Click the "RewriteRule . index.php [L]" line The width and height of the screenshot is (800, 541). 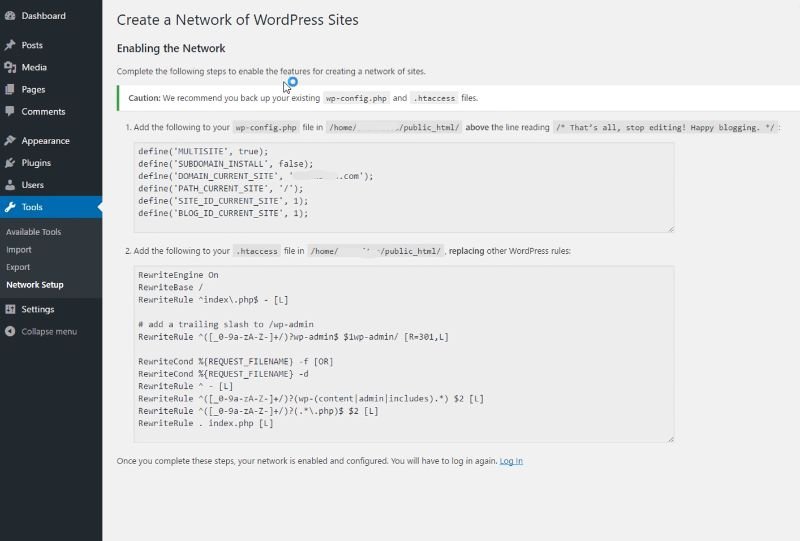point(206,423)
